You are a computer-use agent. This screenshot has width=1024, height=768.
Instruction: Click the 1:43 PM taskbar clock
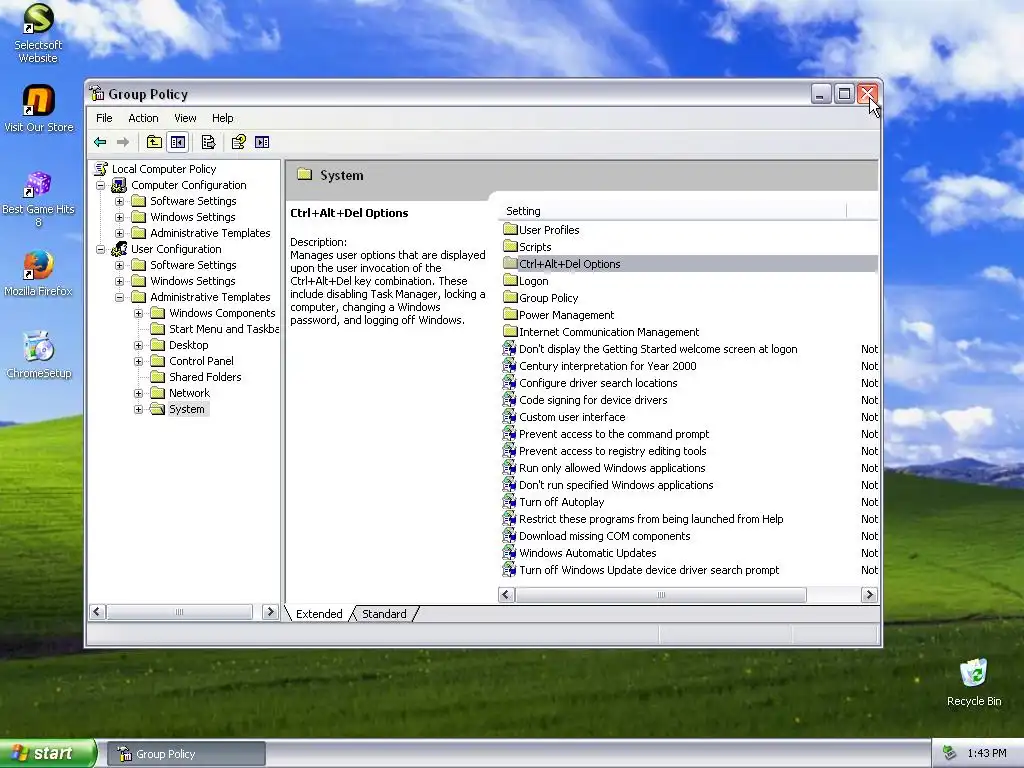point(987,754)
